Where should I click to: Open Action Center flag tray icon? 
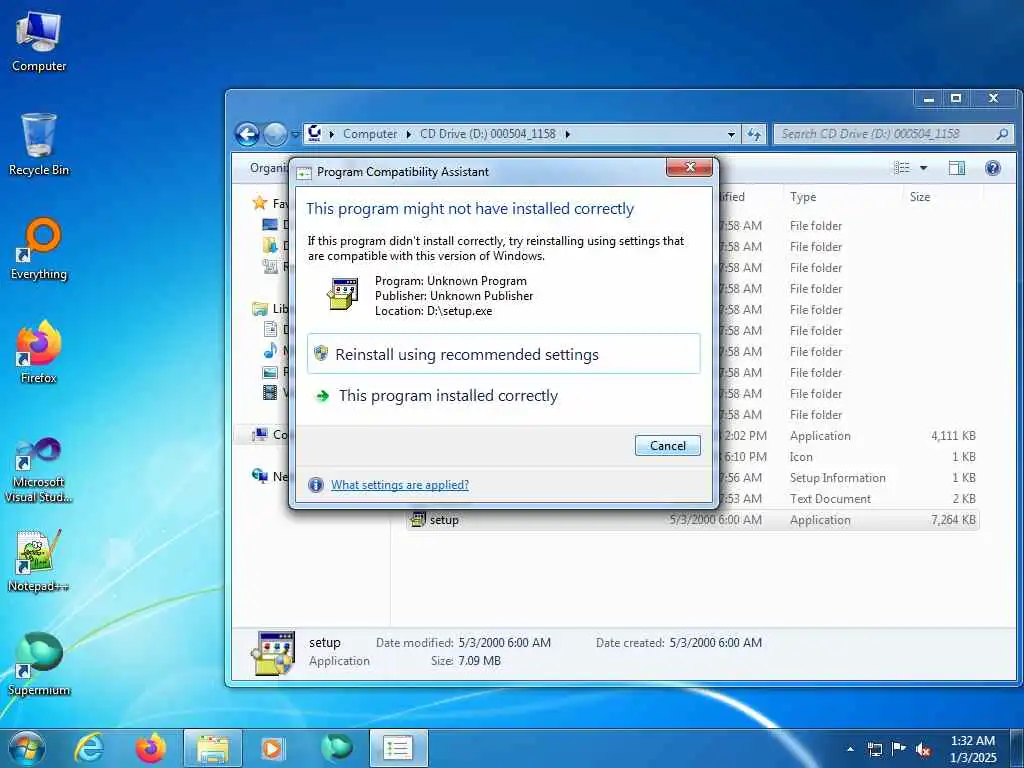click(899, 749)
